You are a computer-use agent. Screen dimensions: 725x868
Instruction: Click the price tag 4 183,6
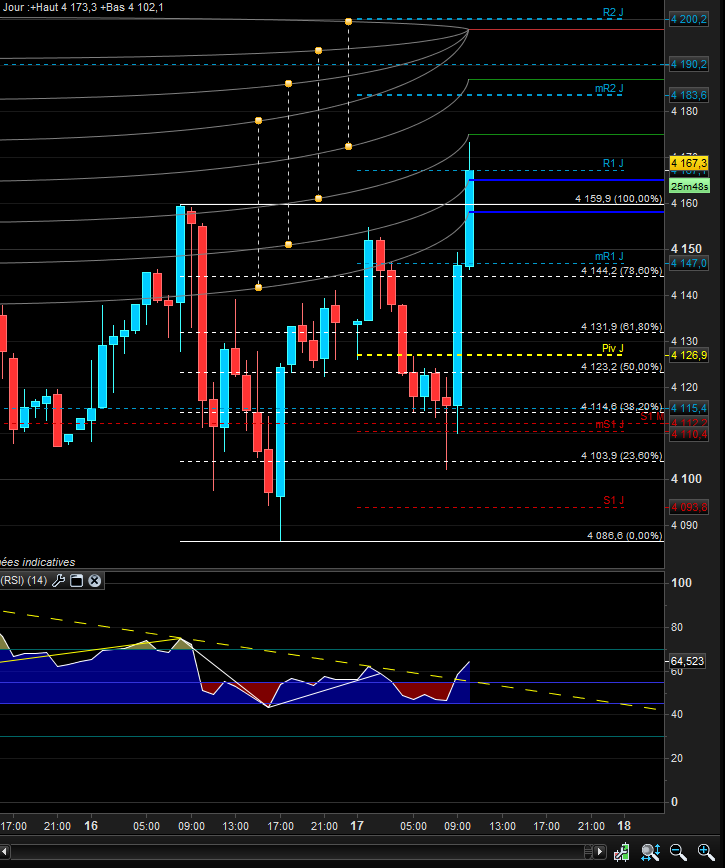(688, 95)
